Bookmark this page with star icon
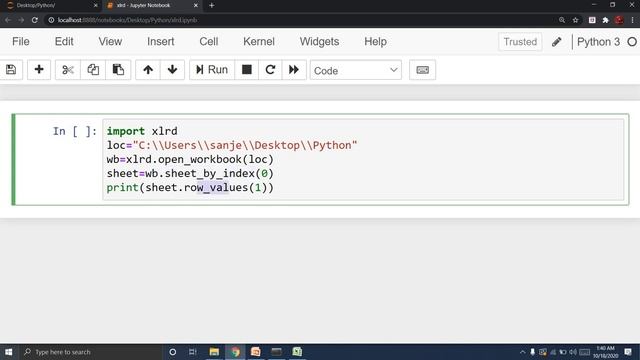 (x=576, y=20)
